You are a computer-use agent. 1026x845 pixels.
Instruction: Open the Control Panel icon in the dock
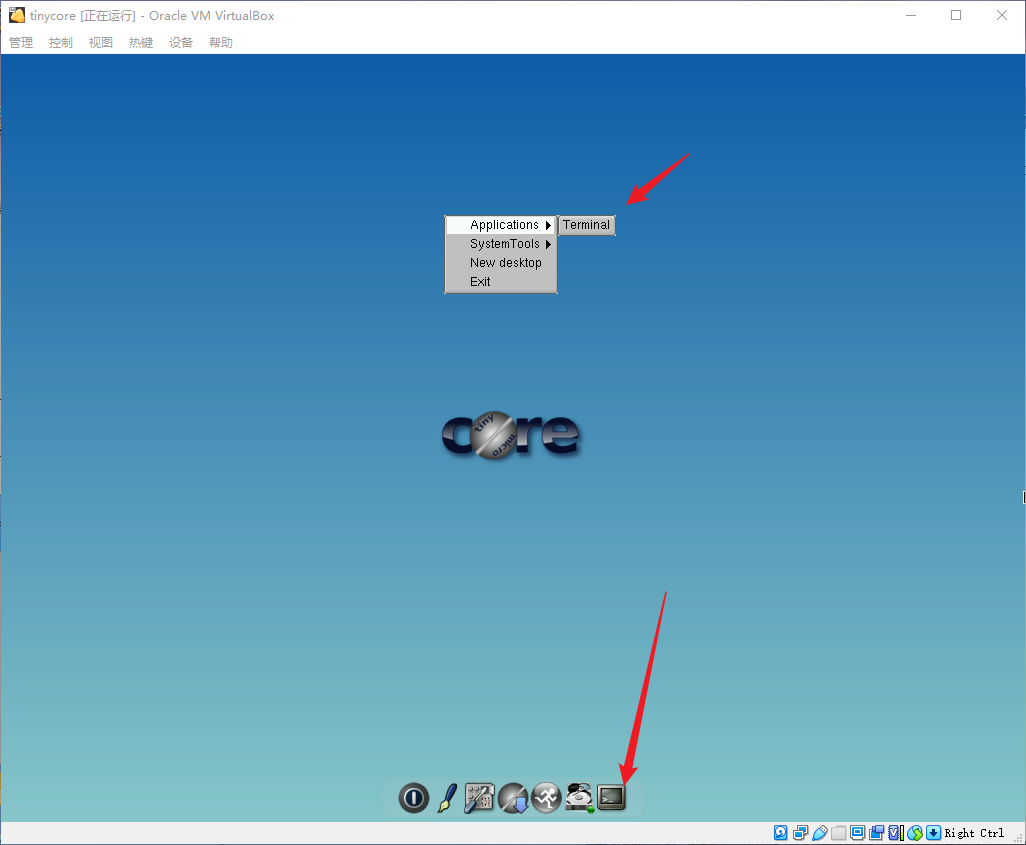pos(480,798)
